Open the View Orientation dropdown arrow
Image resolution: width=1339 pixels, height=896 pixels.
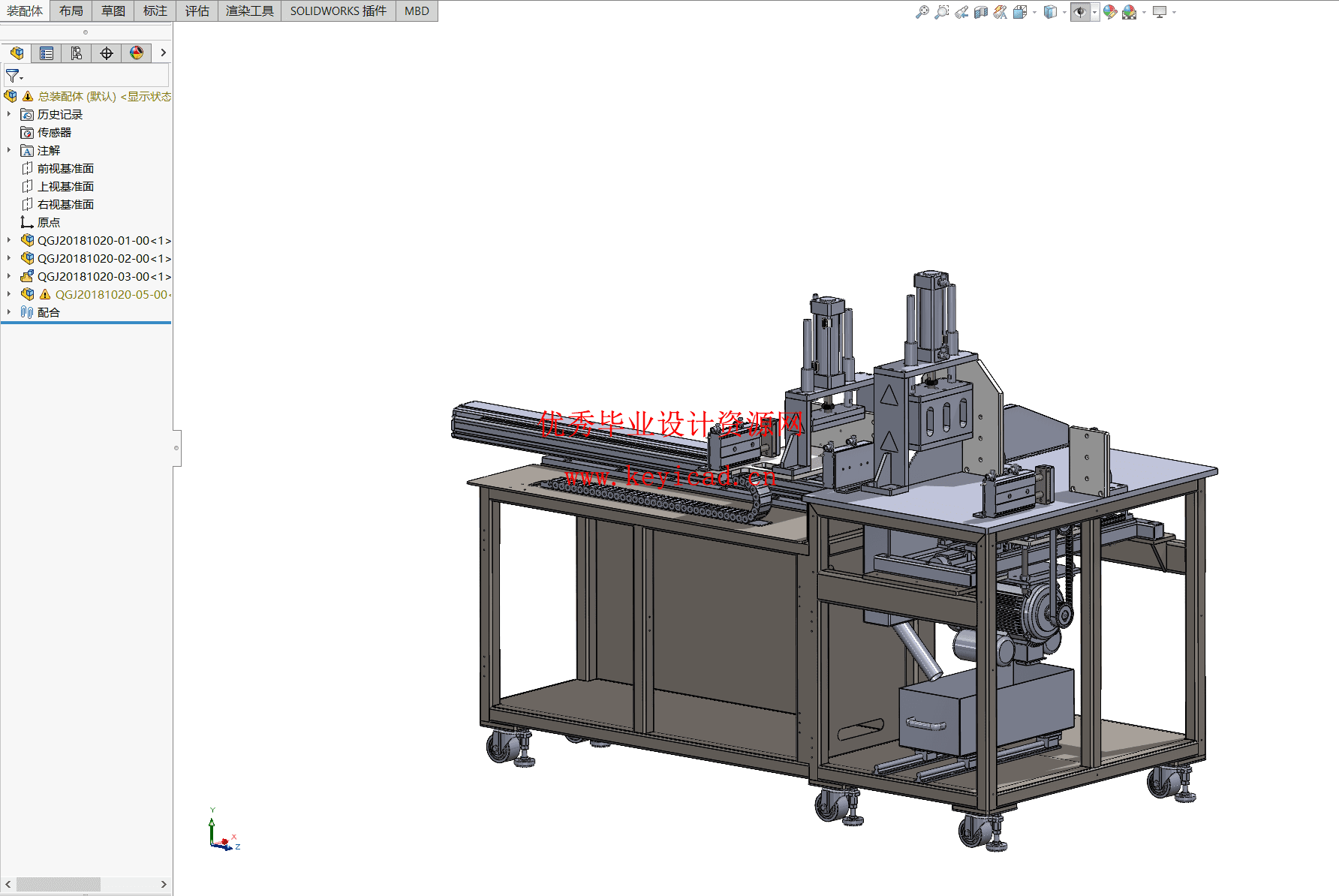[1034, 12]
